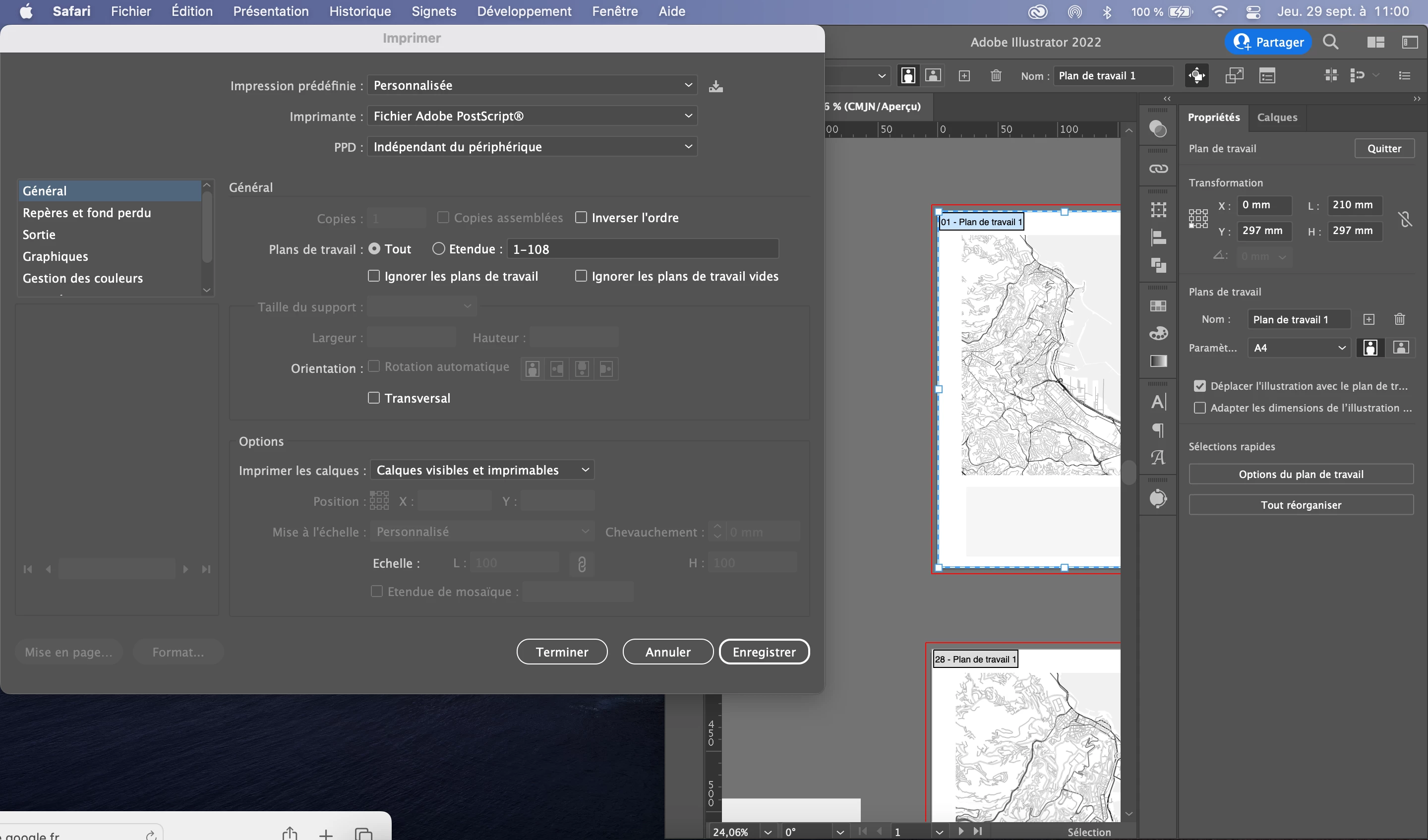The height and width of the screenshot is (840, 1428).
Task: Click the Illustrator search magnifier icon
Action: pos(1330,42)
